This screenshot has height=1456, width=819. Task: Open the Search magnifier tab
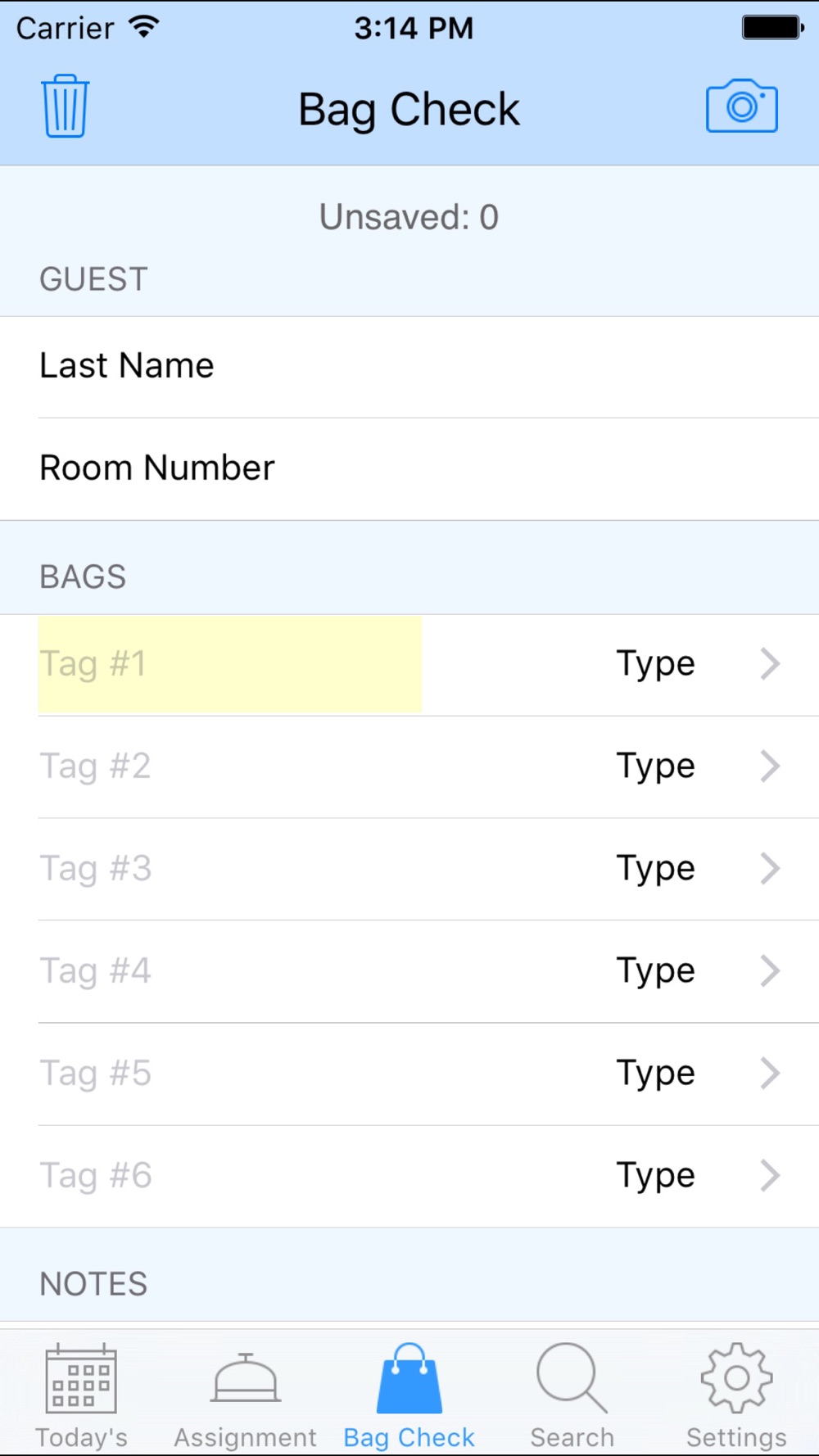tap(572, 1380)
